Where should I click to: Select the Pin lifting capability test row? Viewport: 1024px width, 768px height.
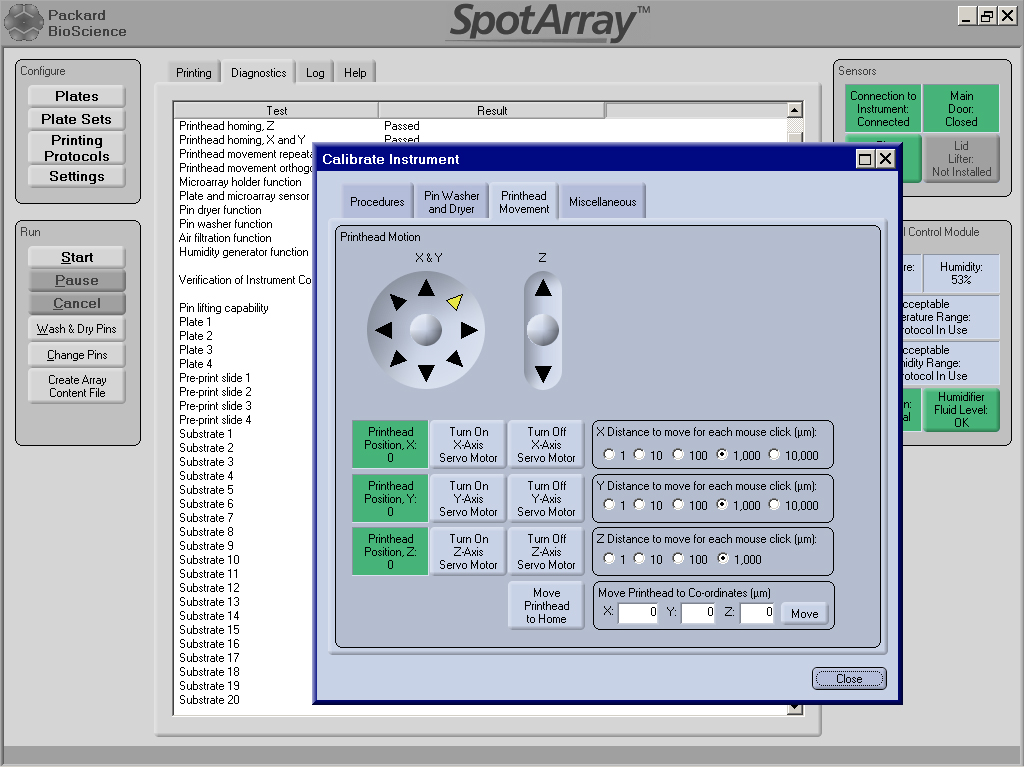pos(223,308)
